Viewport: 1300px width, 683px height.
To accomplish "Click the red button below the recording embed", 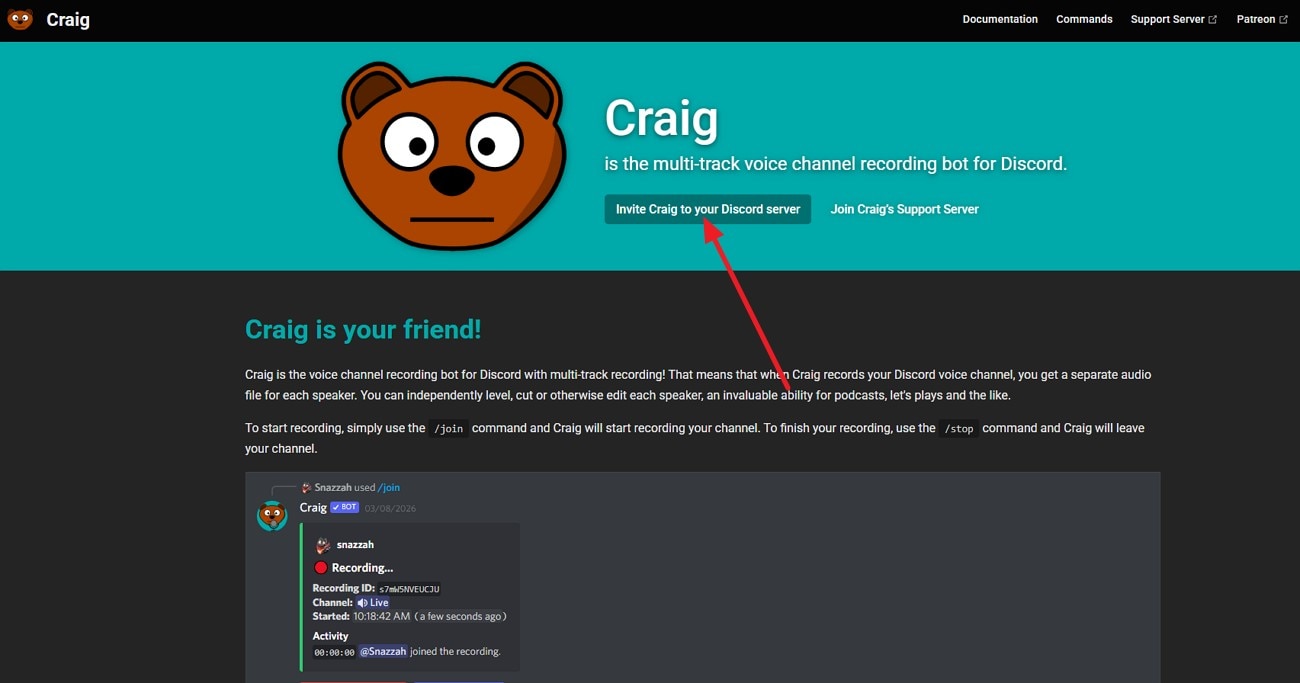I will coord(353,681).
